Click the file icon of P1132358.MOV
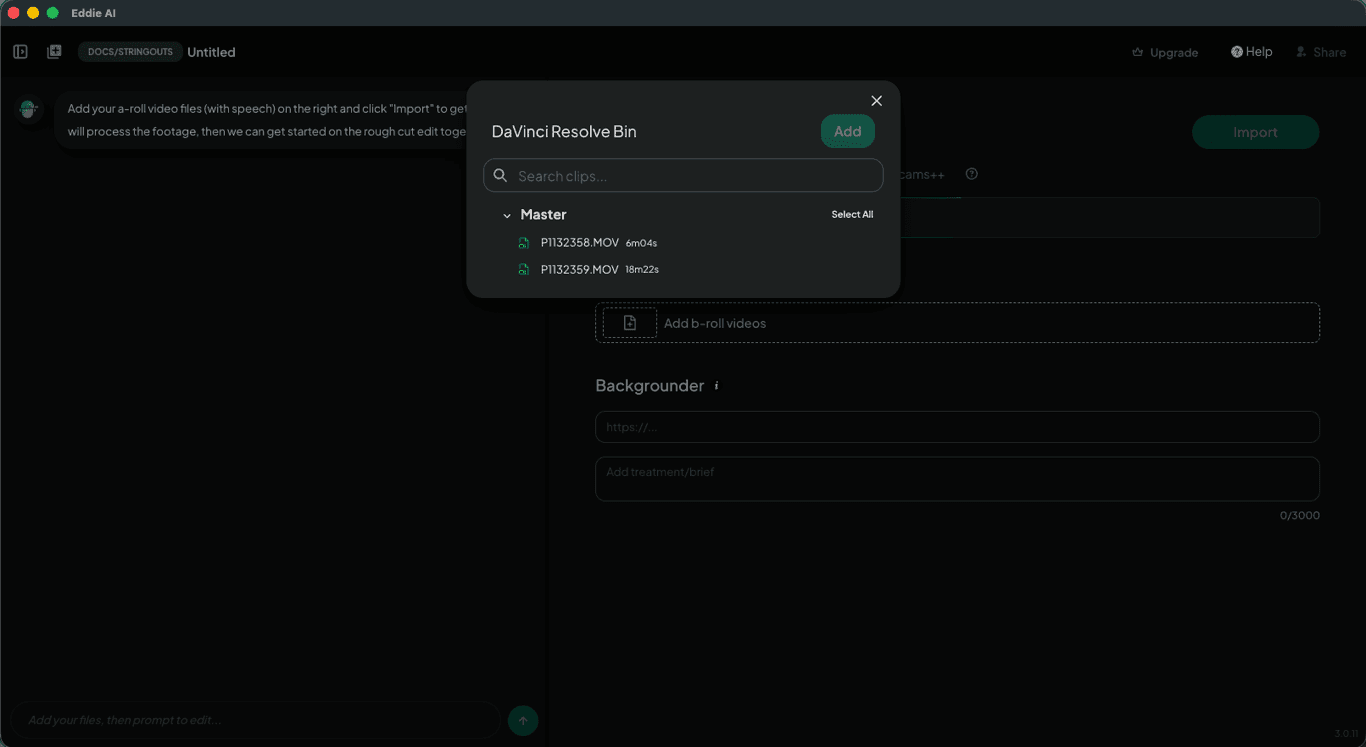Image resolution: width=1366 pixels, height=747 pixels. tap(524, 243)
